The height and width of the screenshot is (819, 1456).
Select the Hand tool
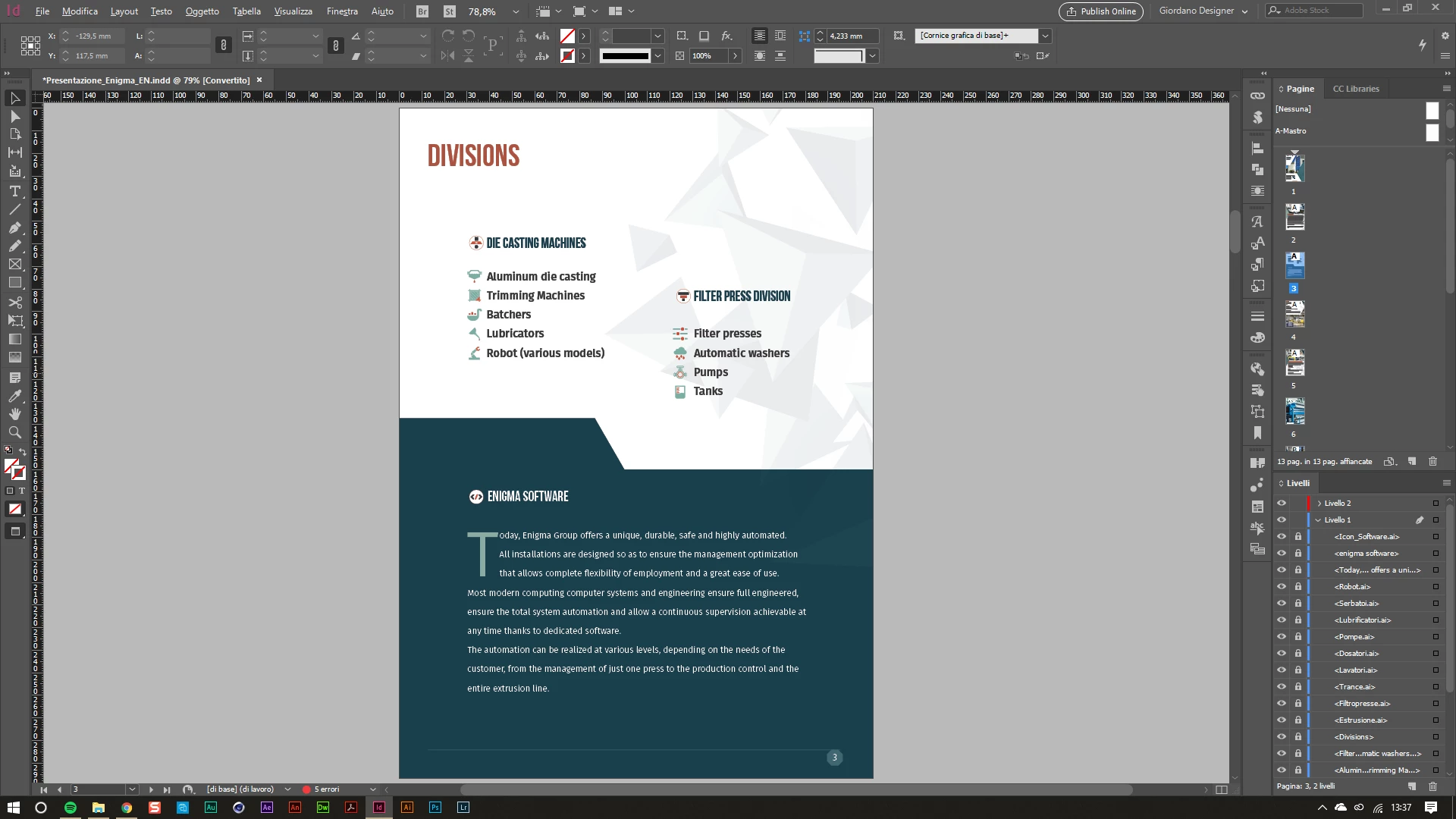(14, 414)
